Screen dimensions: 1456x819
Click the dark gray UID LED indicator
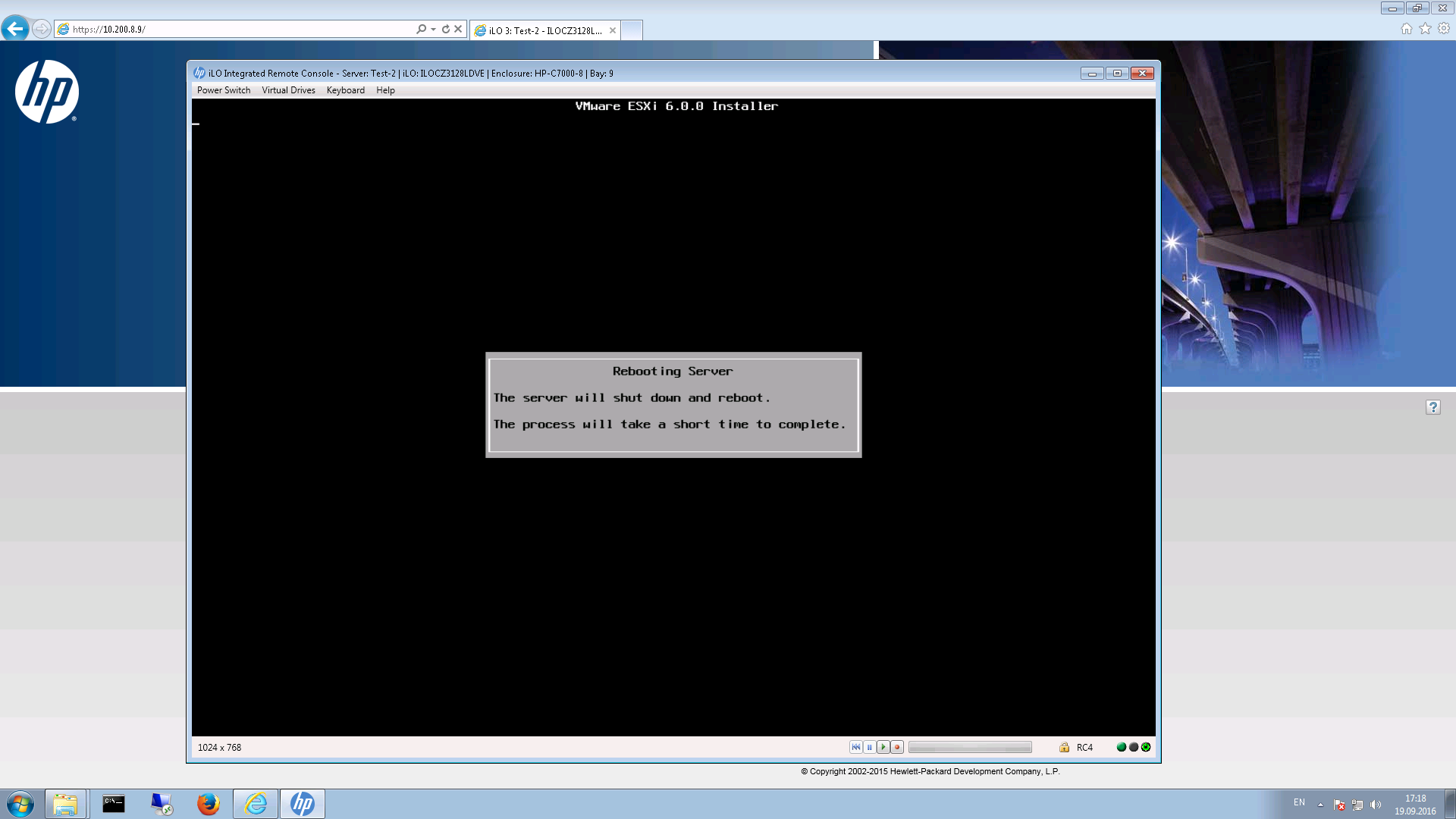(1134, 747)
